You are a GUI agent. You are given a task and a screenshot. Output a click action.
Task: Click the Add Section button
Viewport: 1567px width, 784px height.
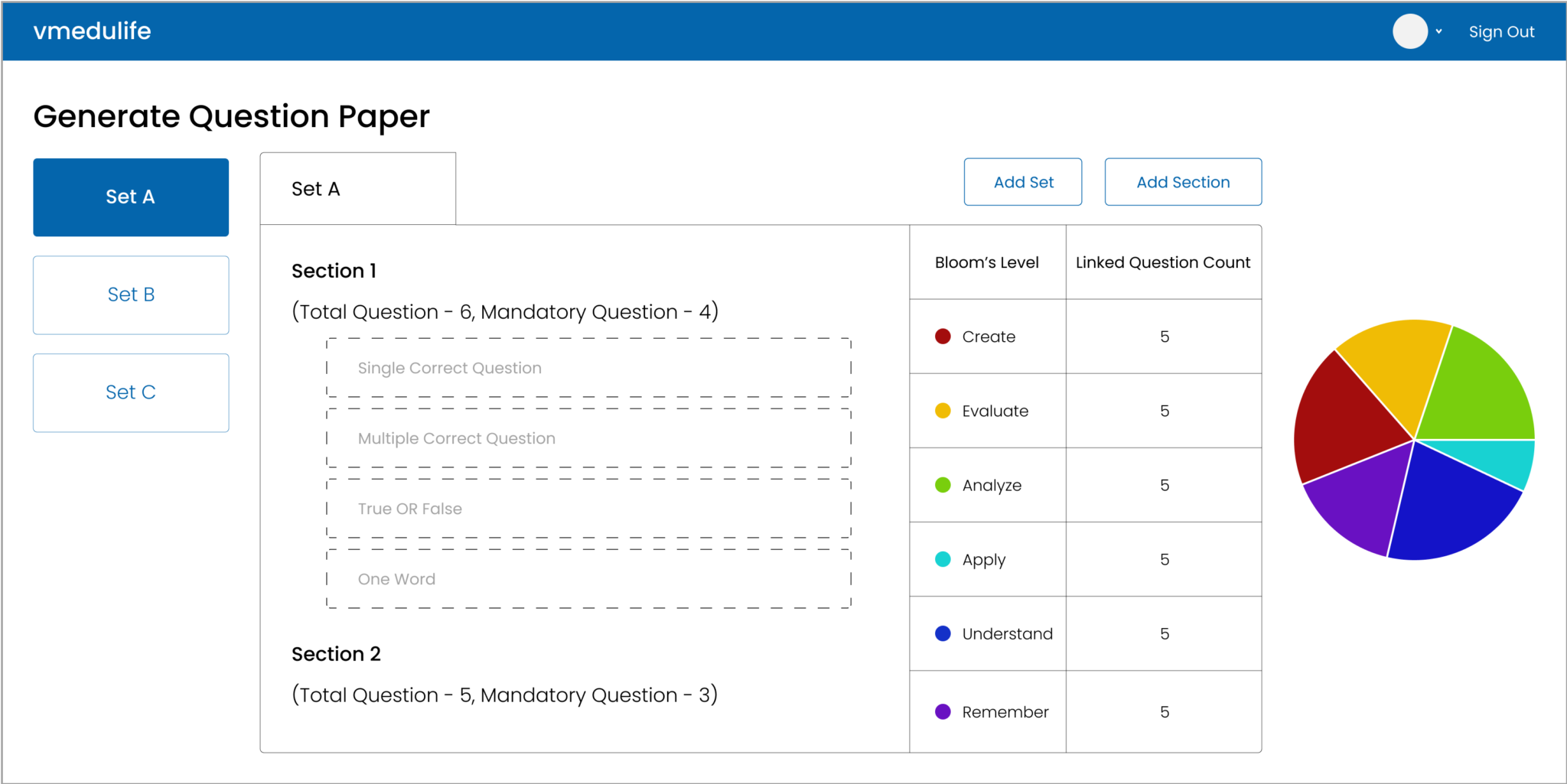click(1183, 181)
